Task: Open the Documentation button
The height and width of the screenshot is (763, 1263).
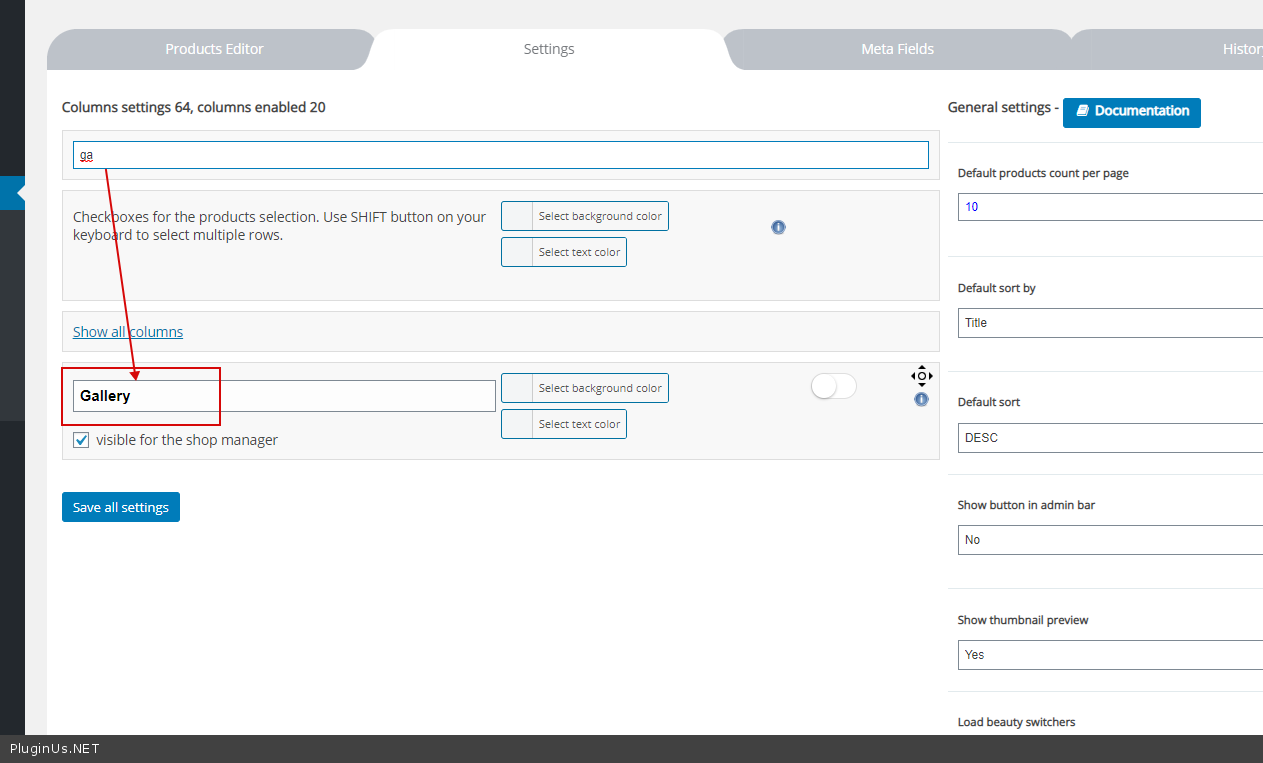Action: coord(1131,111)
